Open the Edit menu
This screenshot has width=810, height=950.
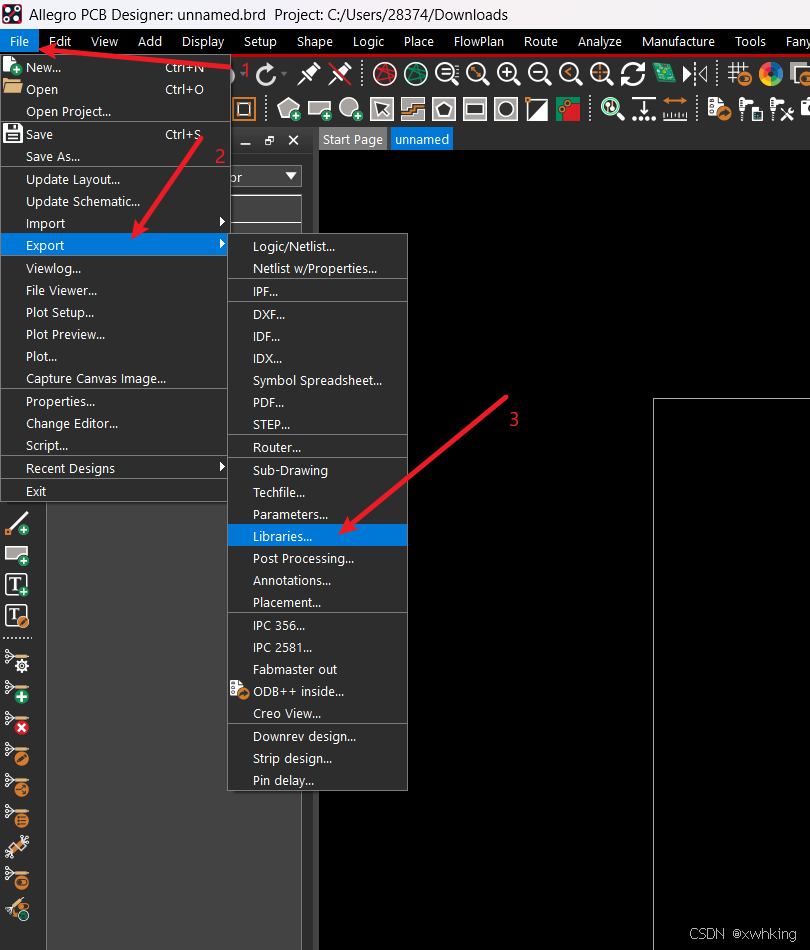point(60,41)
